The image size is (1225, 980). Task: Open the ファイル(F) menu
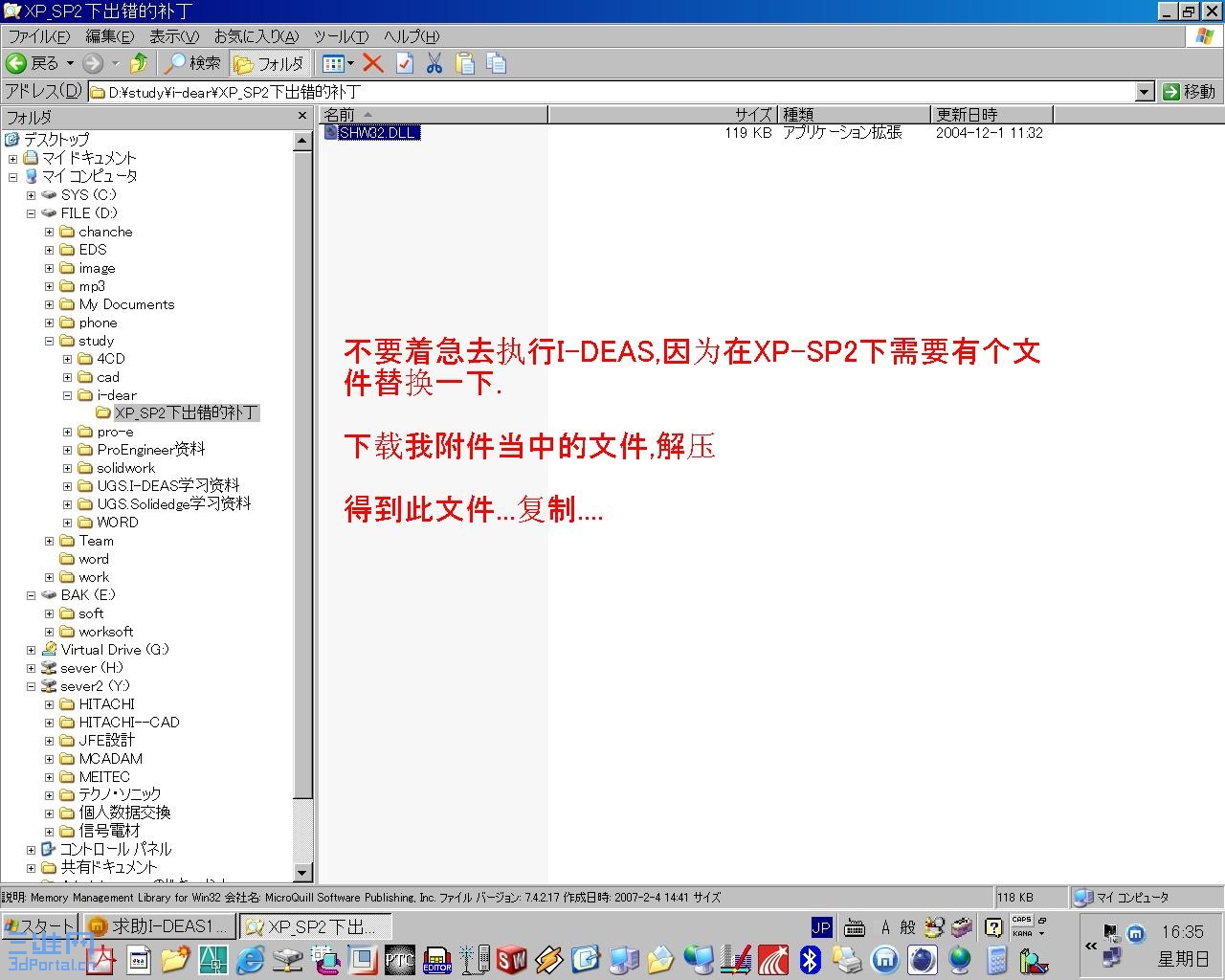click(39, 36)
